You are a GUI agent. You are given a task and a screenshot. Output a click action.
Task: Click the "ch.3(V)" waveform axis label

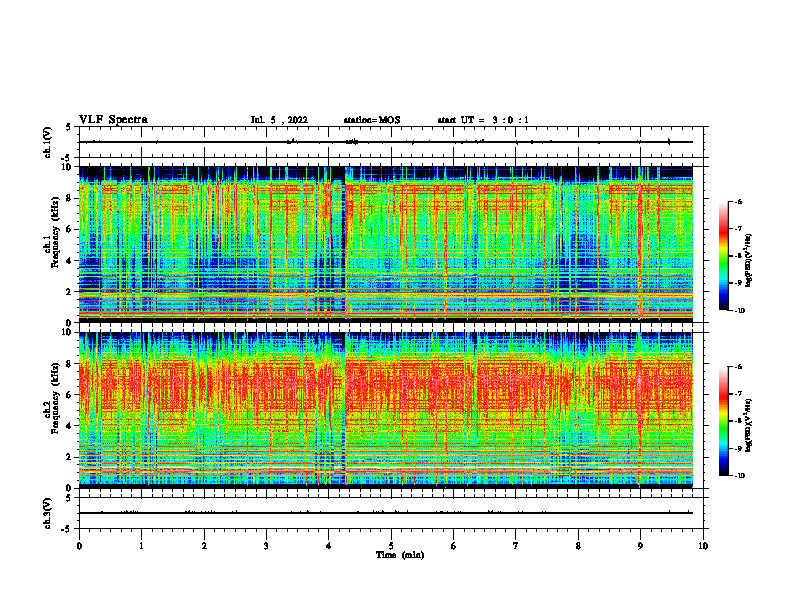pyautogui.click(x=47, y=513)
